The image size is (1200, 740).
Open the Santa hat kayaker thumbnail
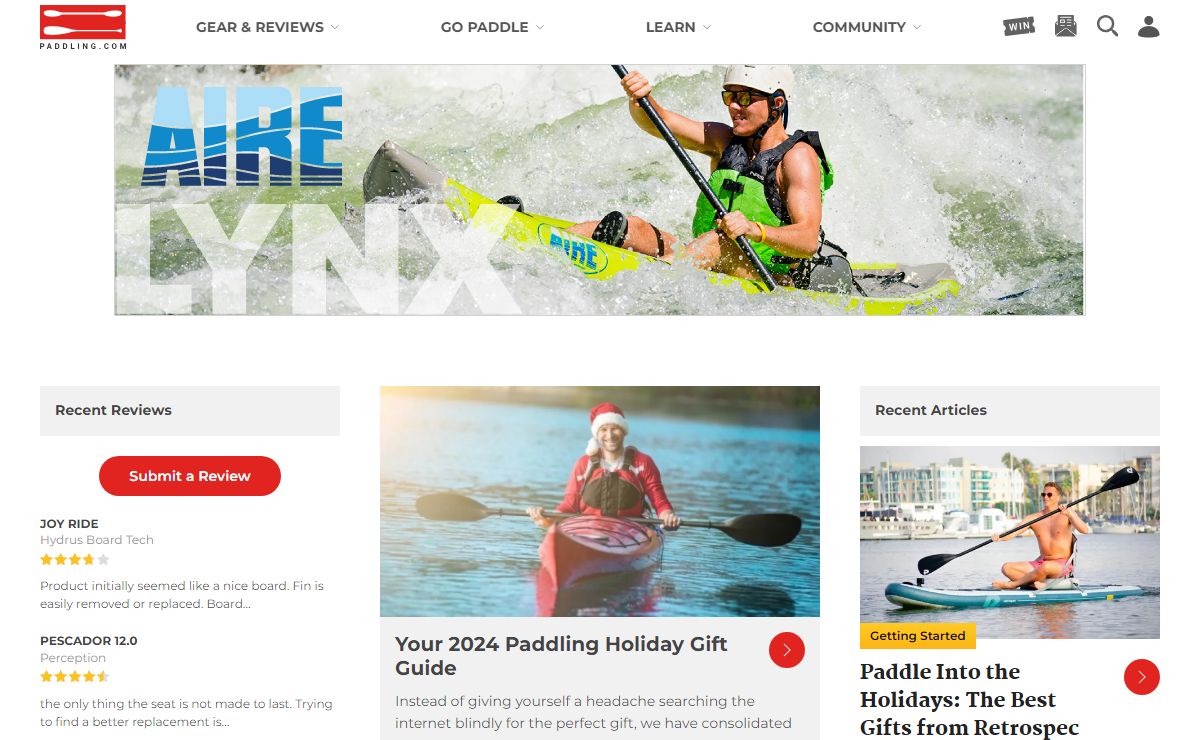(x=600, y=501)
